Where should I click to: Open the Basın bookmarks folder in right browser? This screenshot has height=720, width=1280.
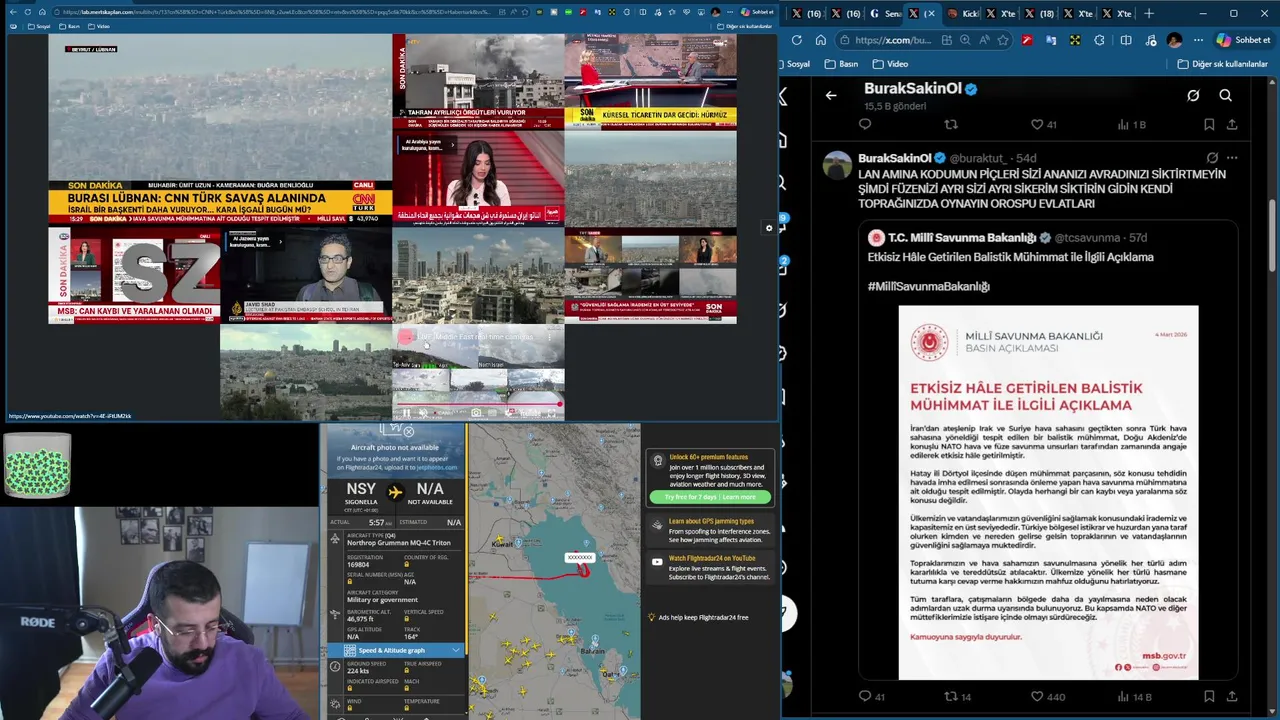pos(841,64)
